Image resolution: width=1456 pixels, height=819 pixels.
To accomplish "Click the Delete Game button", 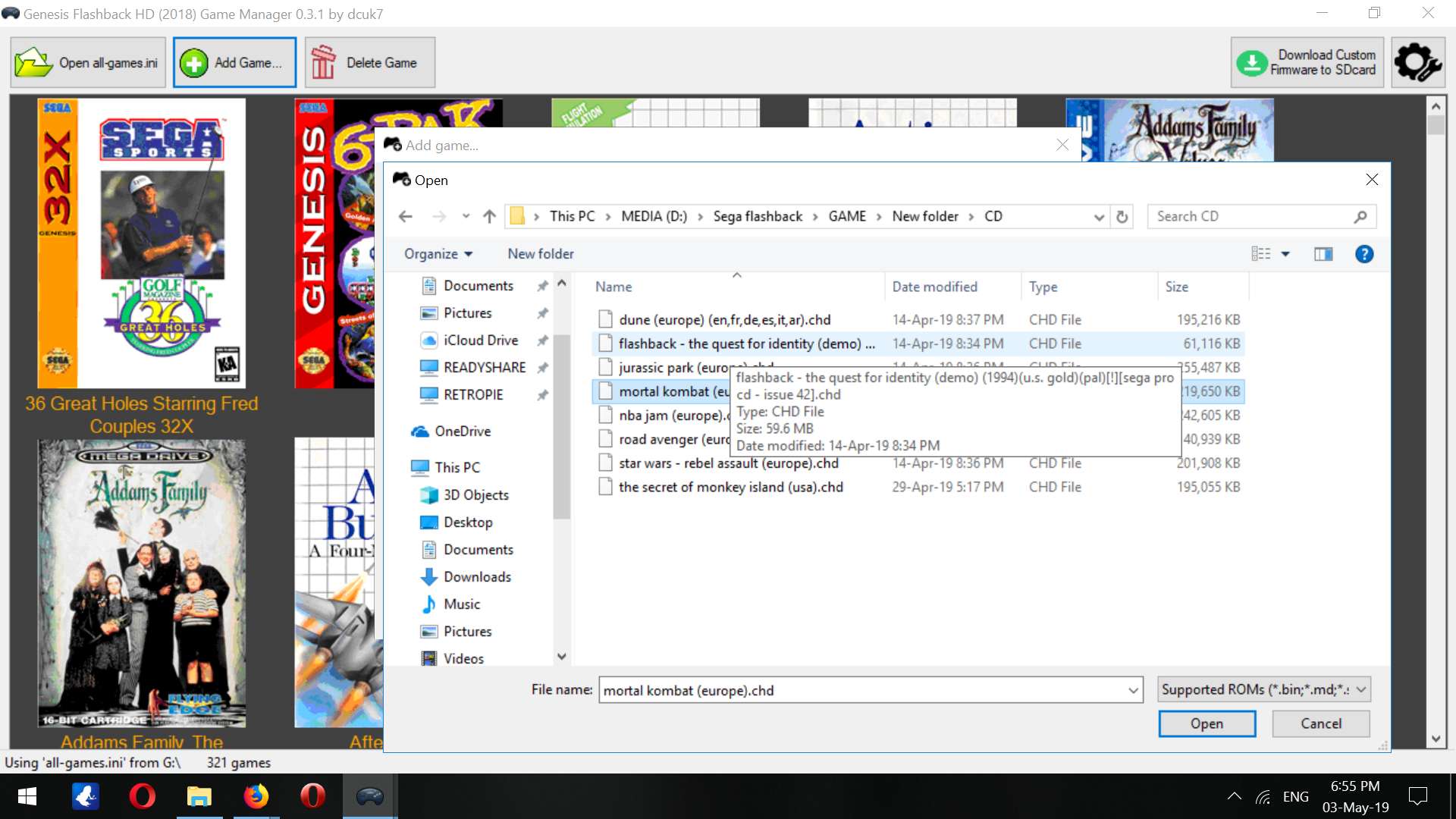I will click(370, 63).
